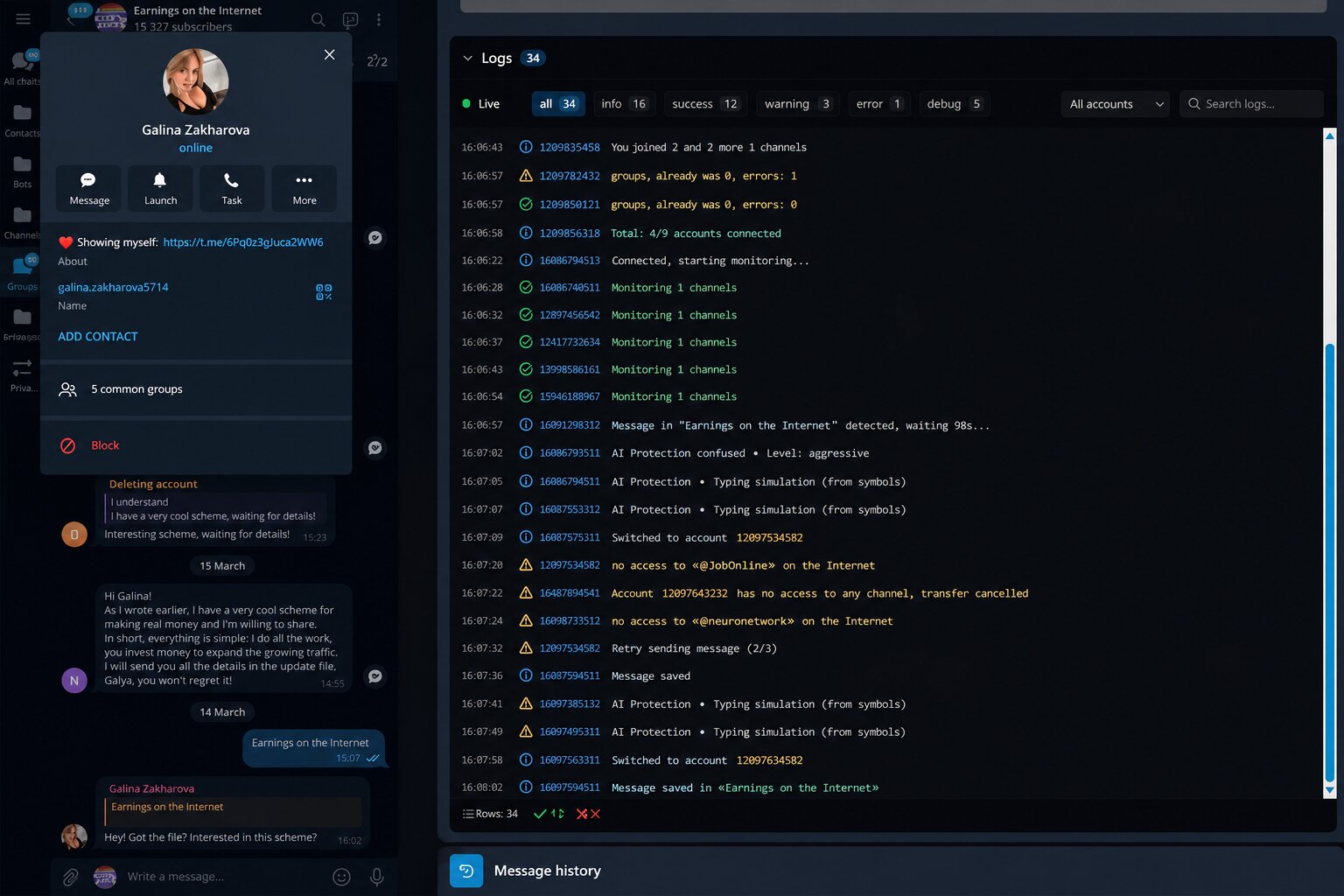Click the Message button in profile

(x=89, y=188)
